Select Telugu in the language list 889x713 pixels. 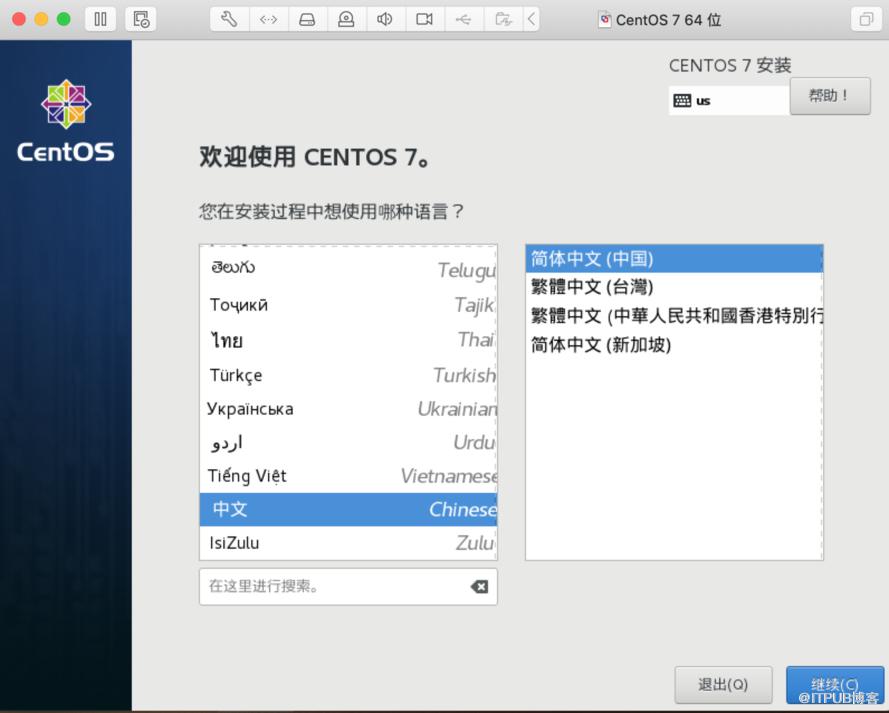click(348, 269)
